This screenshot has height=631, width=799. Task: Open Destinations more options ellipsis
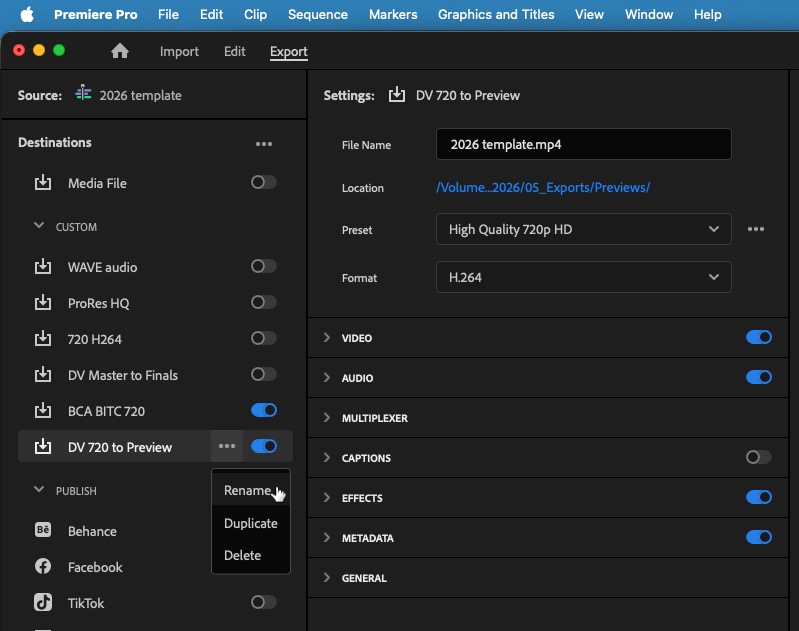[x=263, y=144]
